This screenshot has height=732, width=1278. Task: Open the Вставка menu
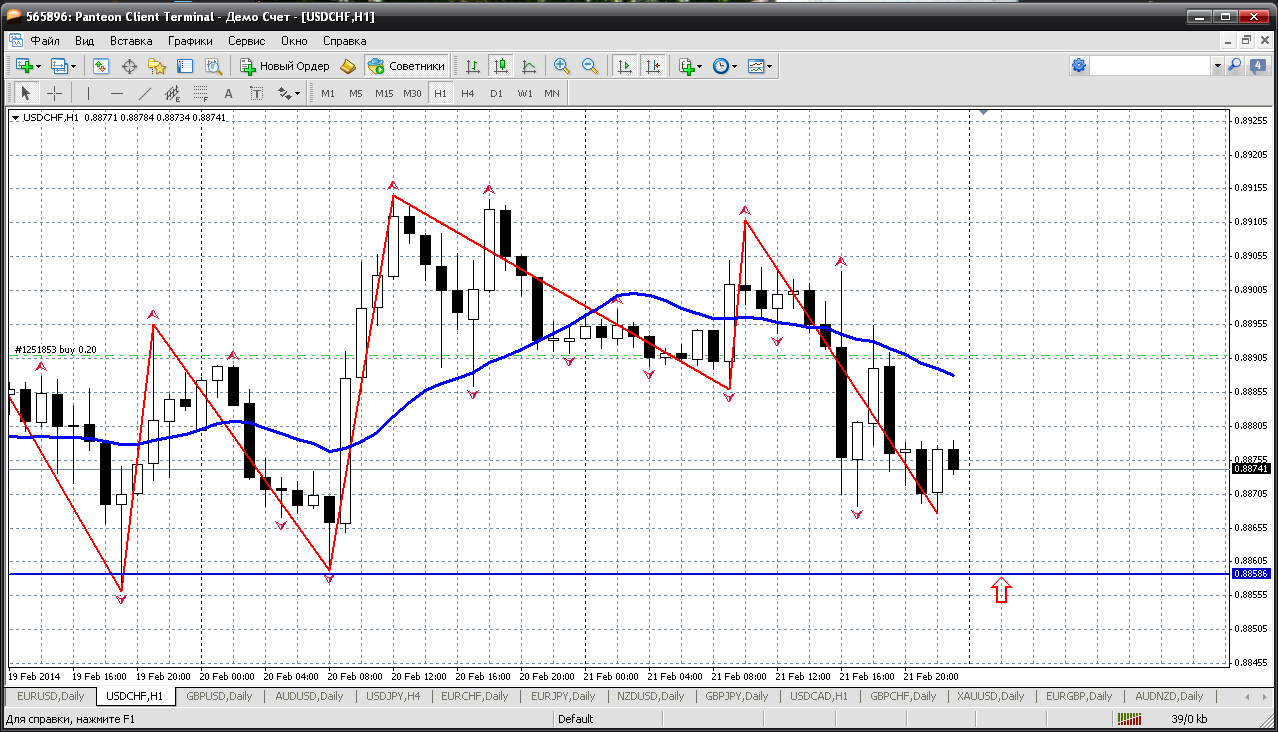click(x=131, y=41)
